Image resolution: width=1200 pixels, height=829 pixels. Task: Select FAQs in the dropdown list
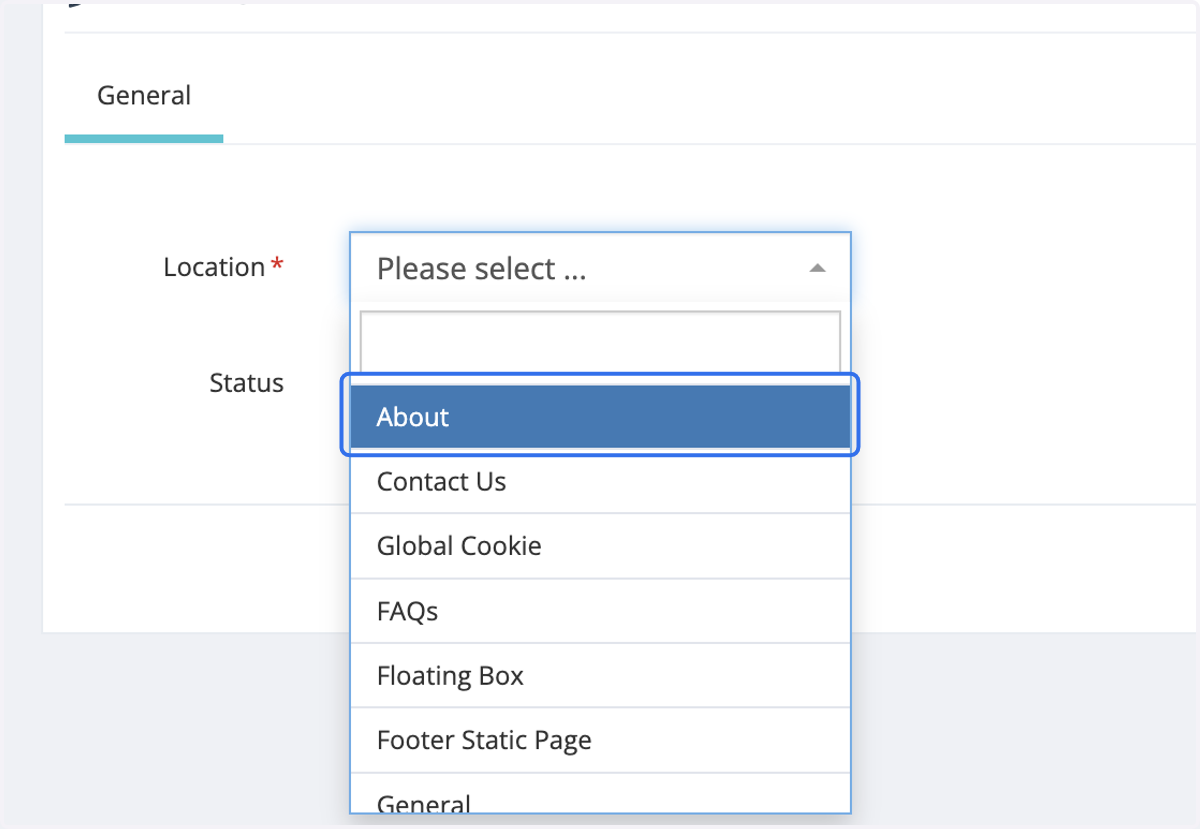[600, 611]
